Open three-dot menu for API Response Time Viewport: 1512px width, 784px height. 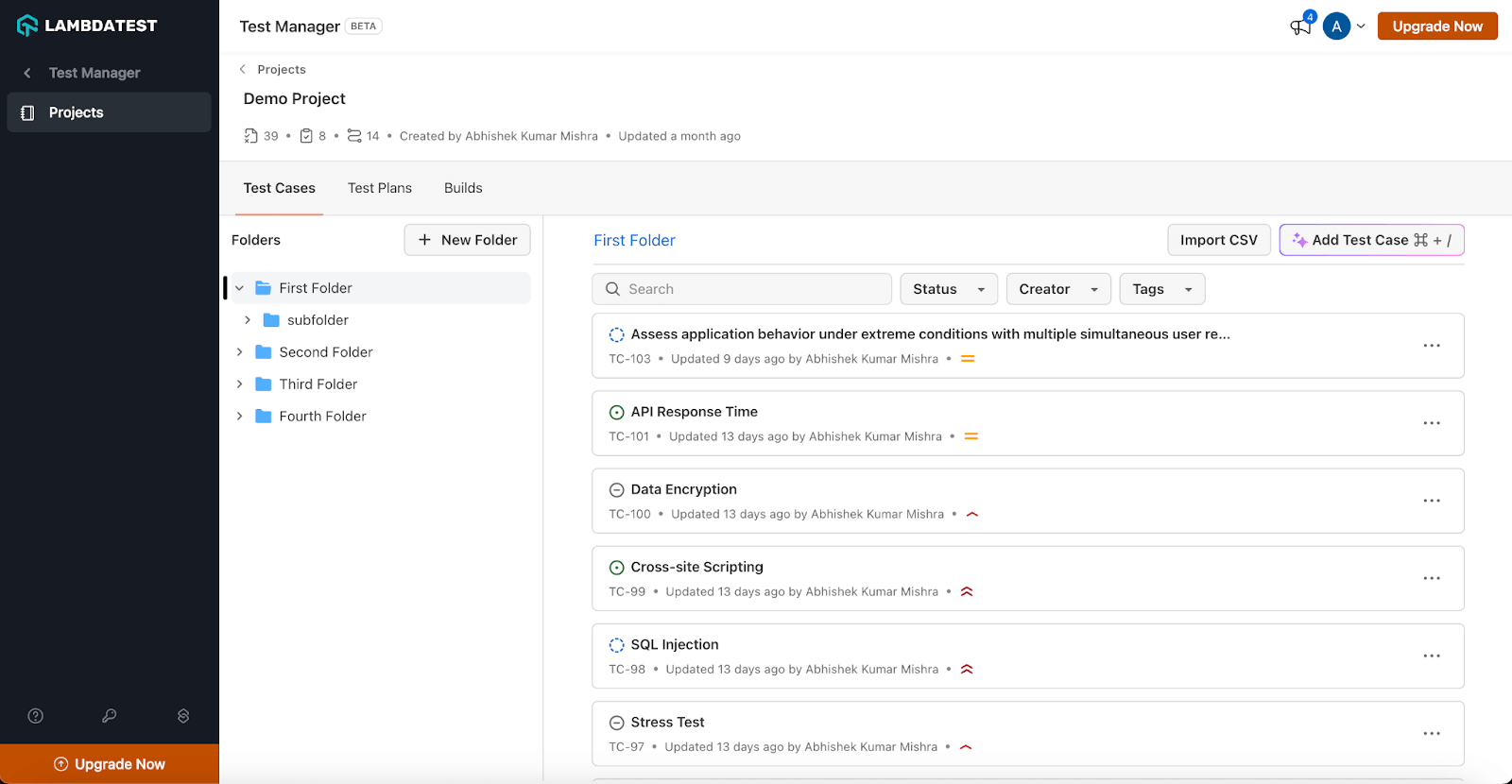[1432, 423]
